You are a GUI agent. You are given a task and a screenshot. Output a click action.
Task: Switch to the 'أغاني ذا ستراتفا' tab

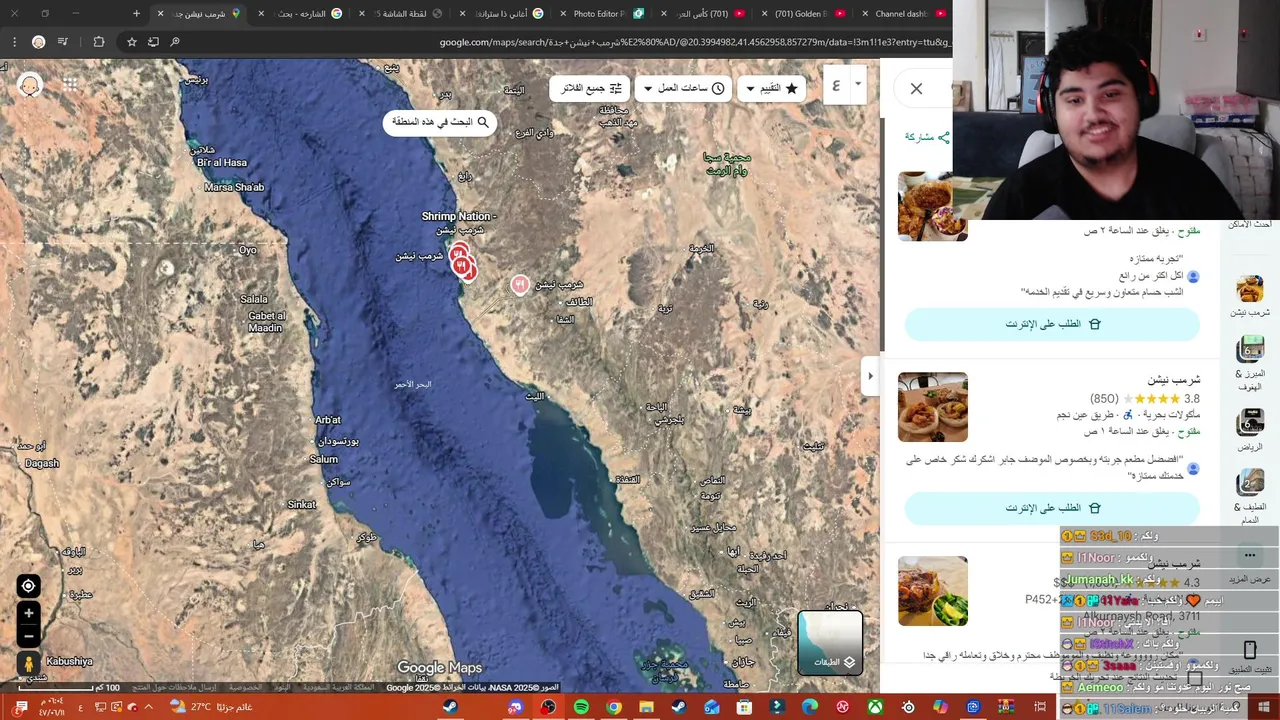(500, 14)
